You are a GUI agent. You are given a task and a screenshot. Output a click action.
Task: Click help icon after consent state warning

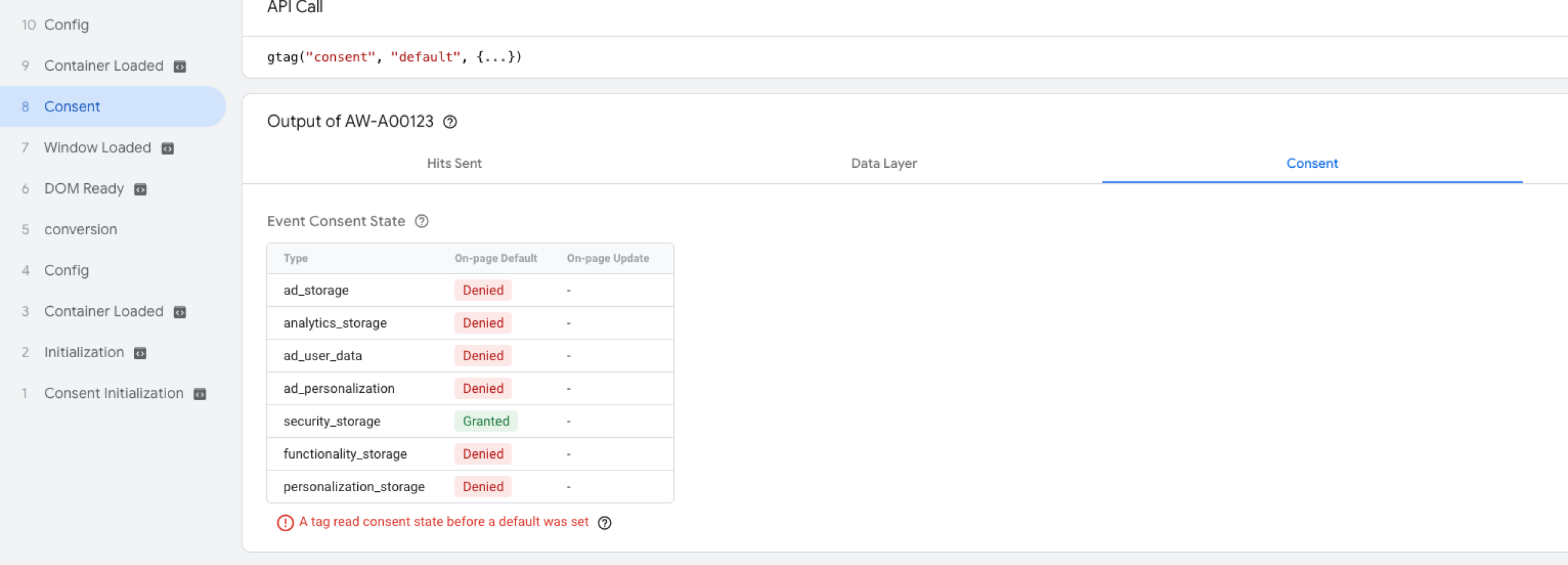tap(604, 523)
